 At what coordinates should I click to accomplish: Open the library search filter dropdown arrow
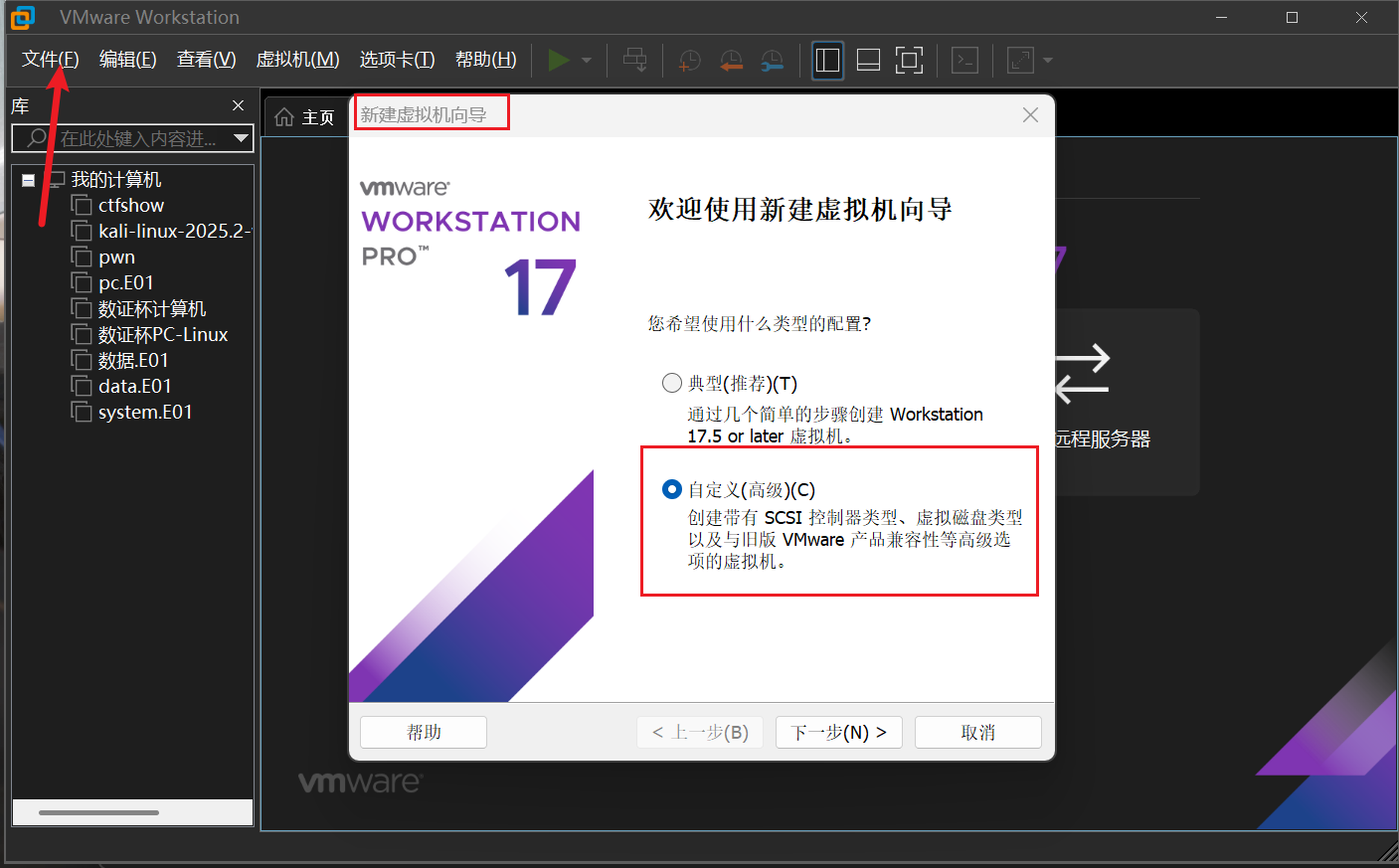click(x=241, y=138)
